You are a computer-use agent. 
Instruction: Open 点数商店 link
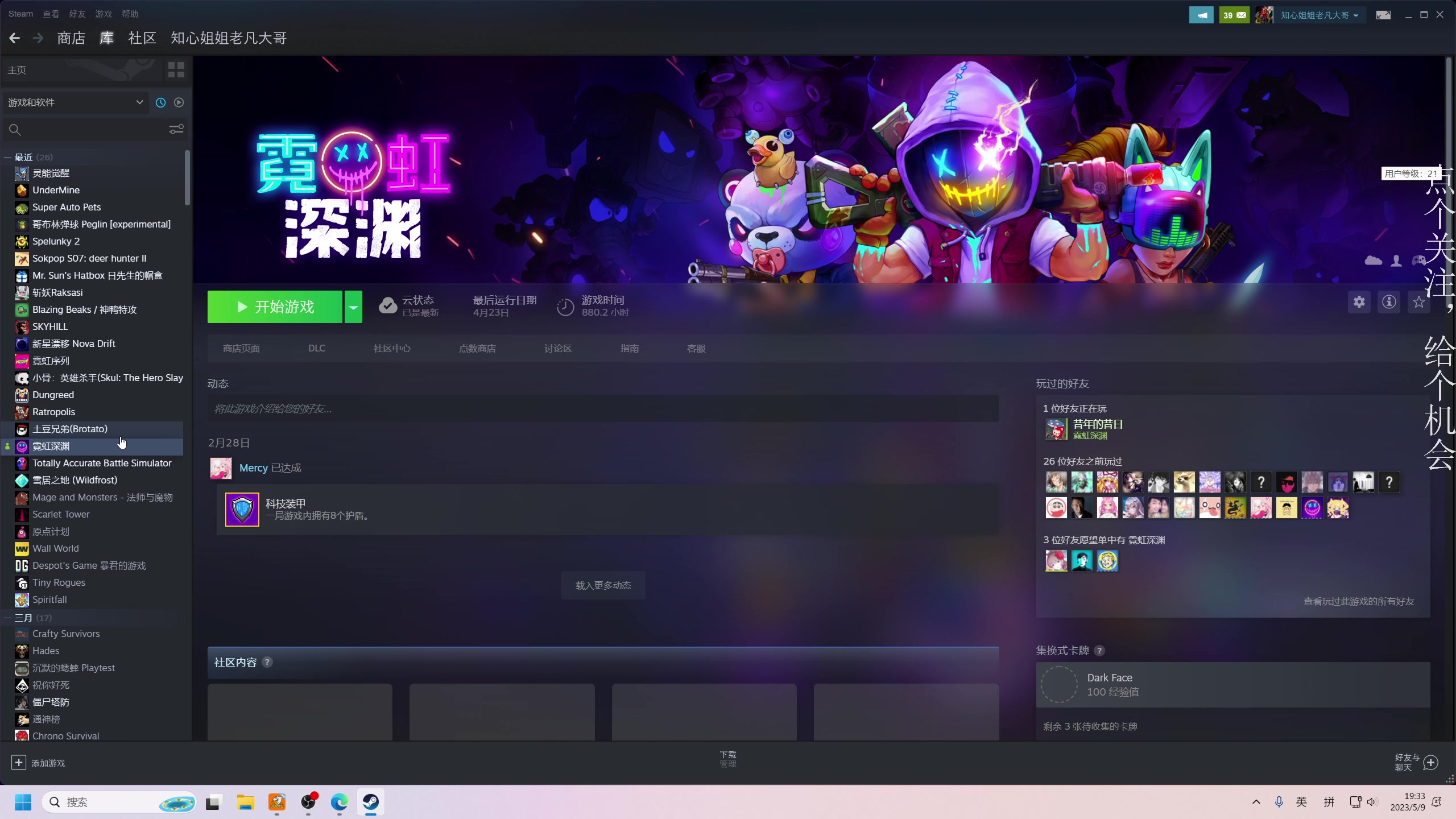click(477, 348)
